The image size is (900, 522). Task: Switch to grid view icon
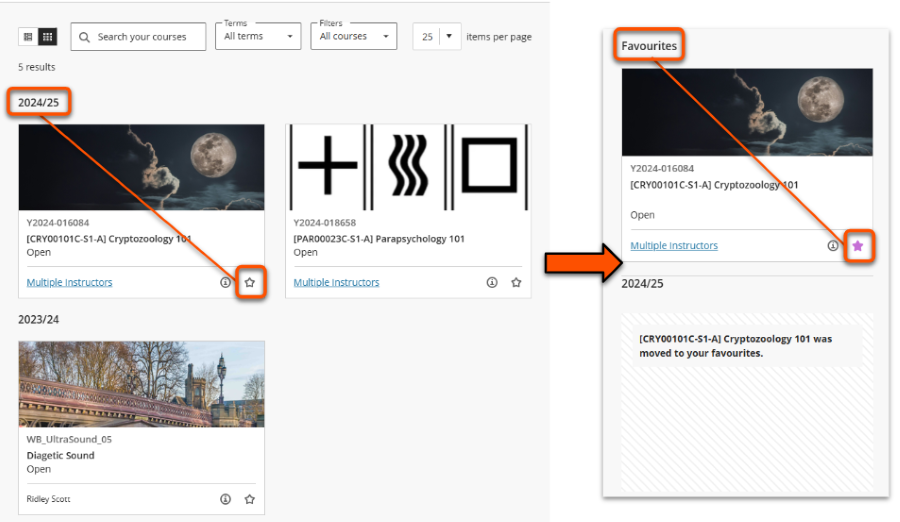coord(47,37)
